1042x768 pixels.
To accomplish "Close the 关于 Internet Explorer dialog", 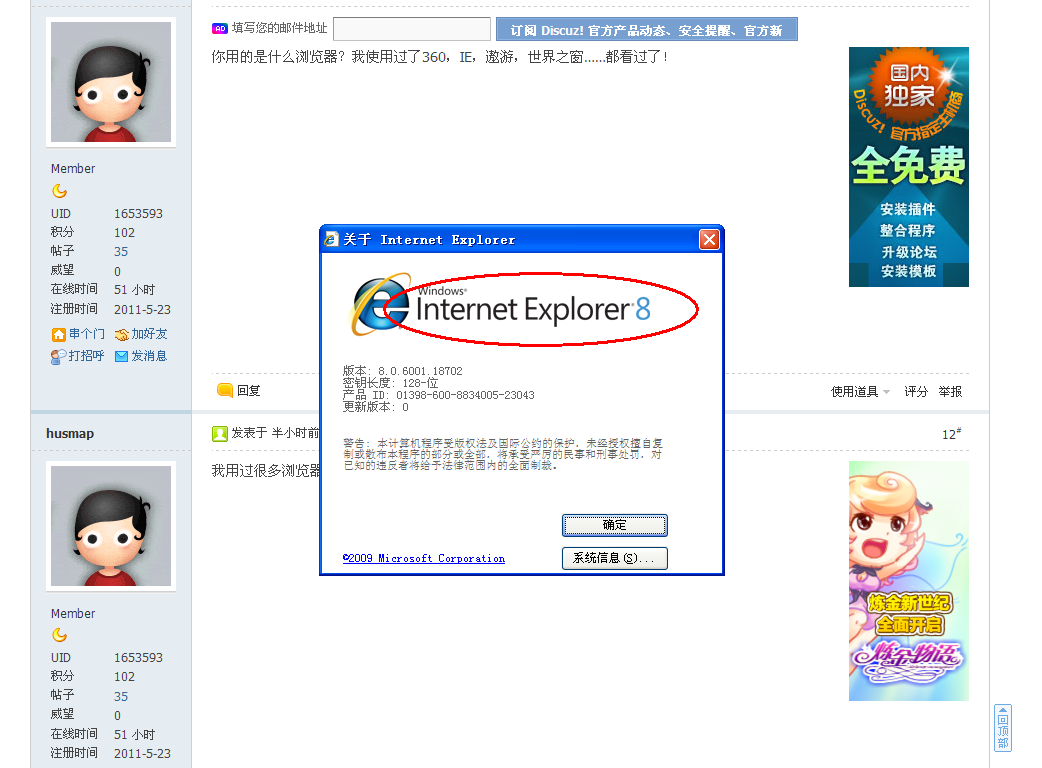I will pos(709,239).
